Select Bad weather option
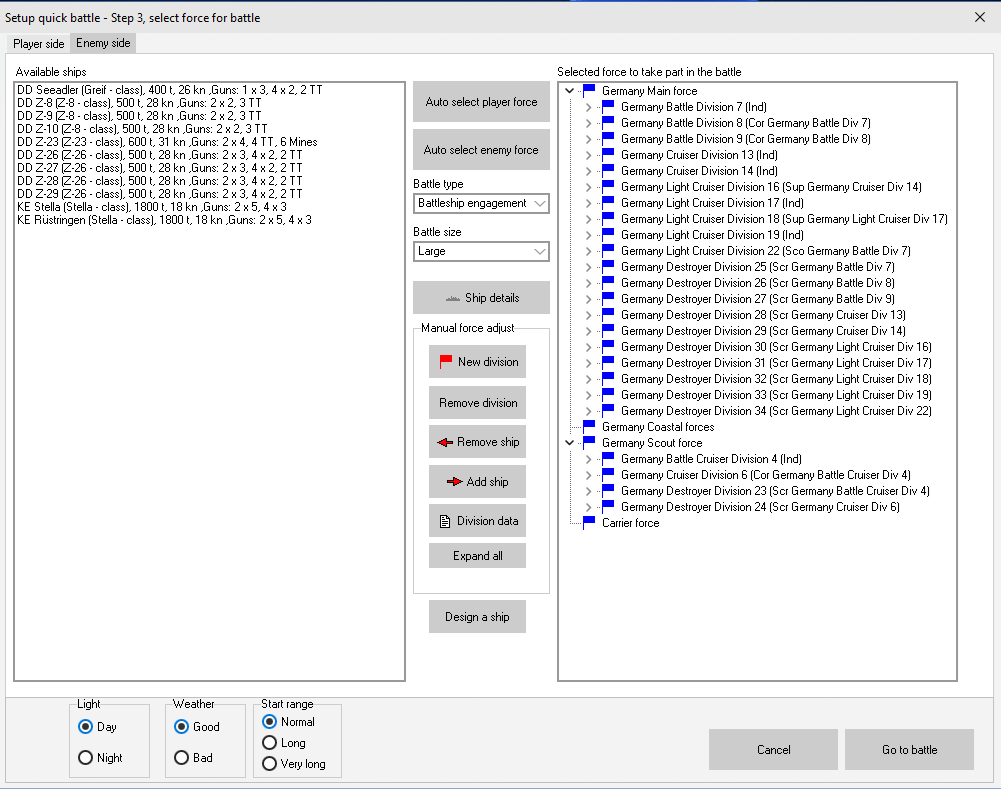The height and width of the screenshot is (789, 1001). pyautogui.click(x=181, y=758)
